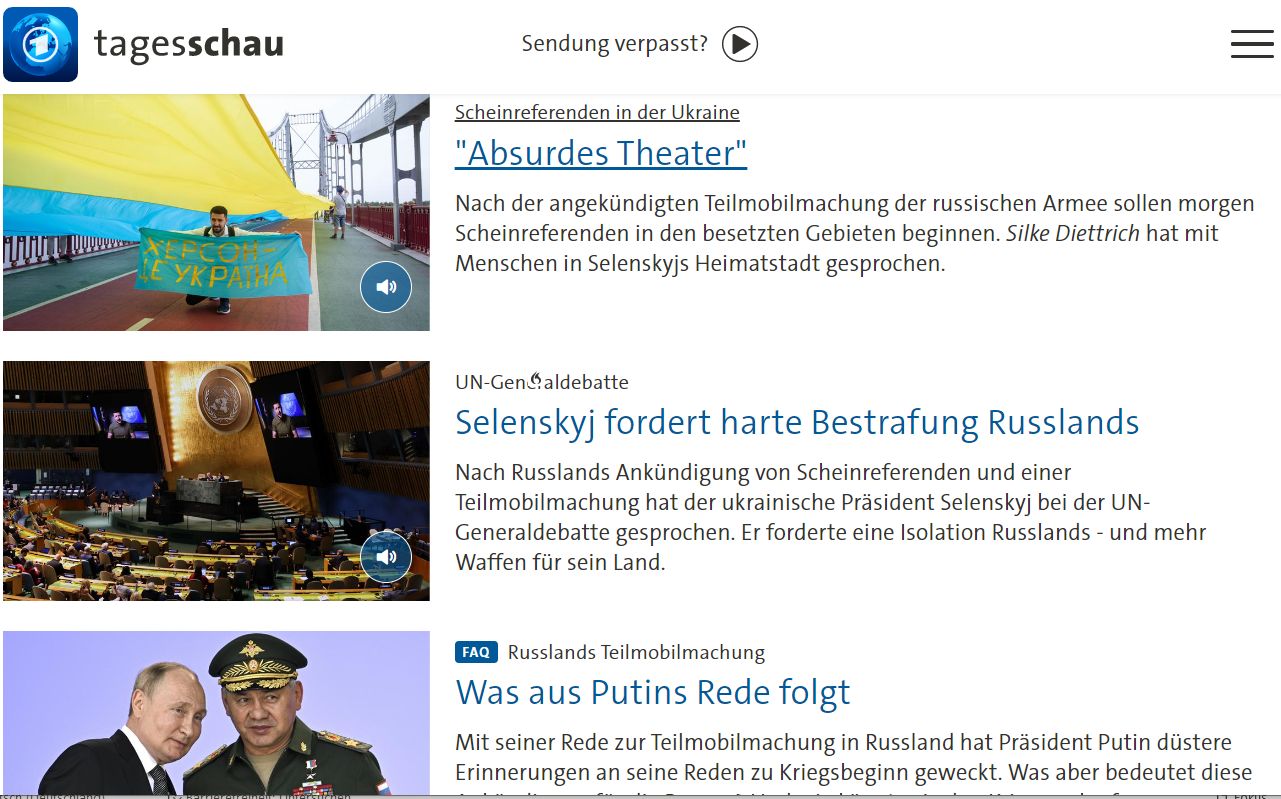Open the UN General Assembly hall photo
The width and height of the screenshot is (1281, 799).
(216, 481)
